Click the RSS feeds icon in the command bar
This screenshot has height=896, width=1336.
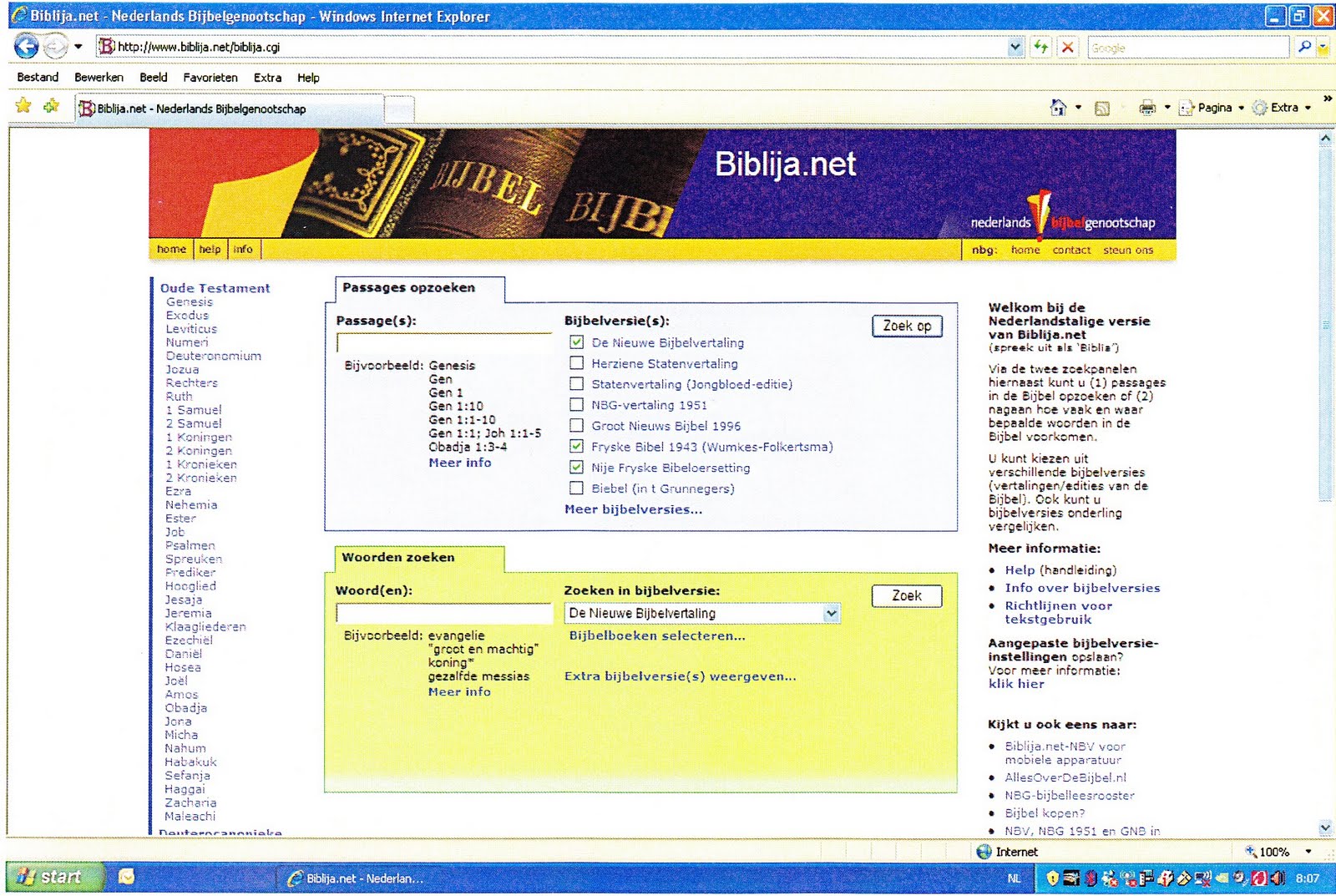[x=1102, y=108]
